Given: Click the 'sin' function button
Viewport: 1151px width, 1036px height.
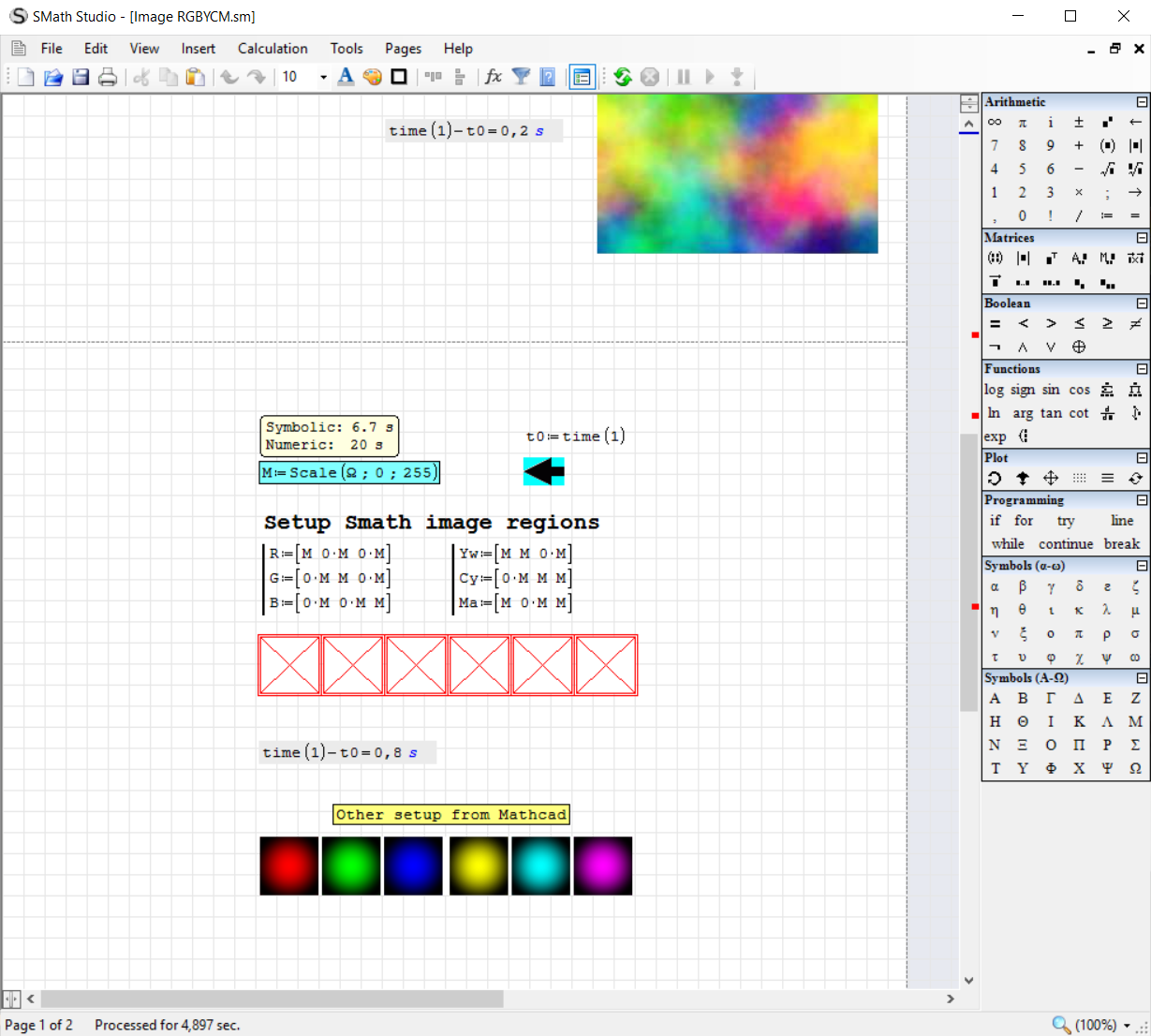Looking at the screenshot, I should (1051, 390).
